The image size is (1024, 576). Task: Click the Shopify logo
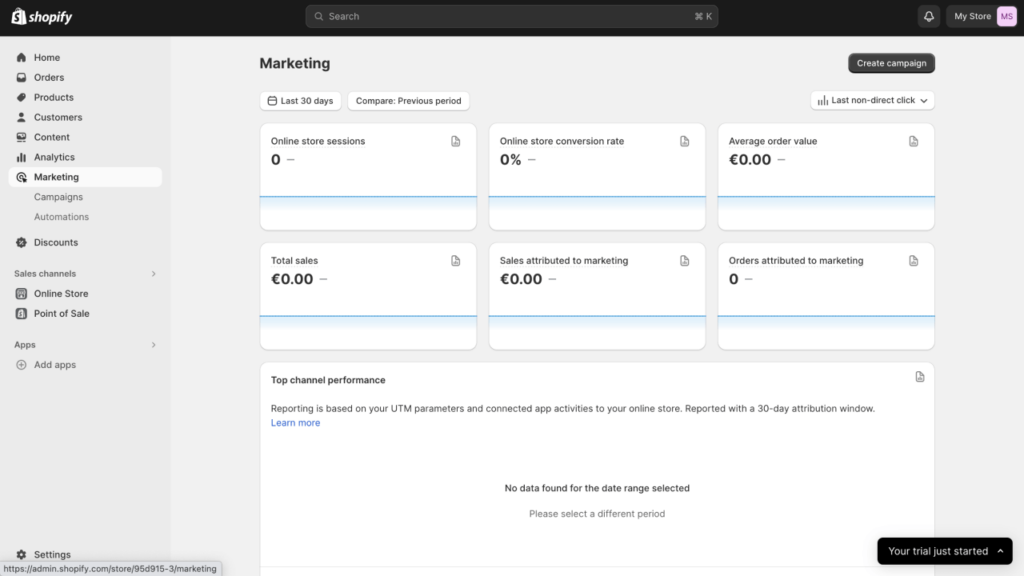click(40, 16)
